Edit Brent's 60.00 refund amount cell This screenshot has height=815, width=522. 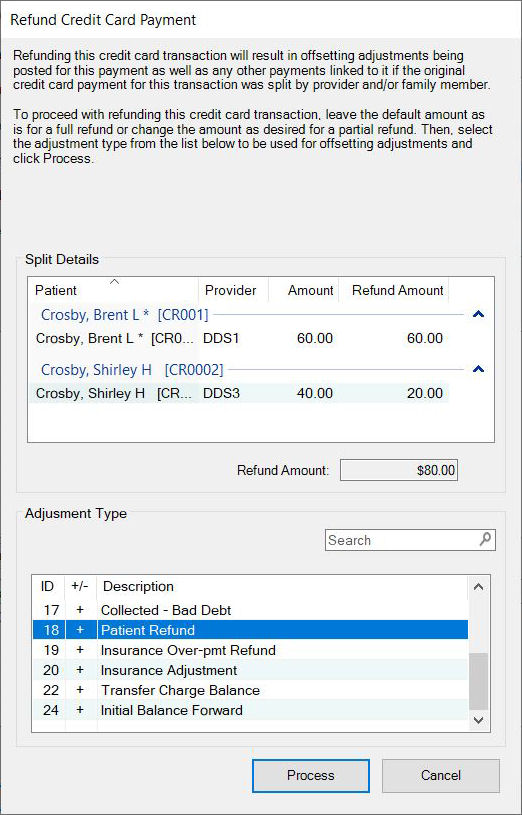click(394, 339)
